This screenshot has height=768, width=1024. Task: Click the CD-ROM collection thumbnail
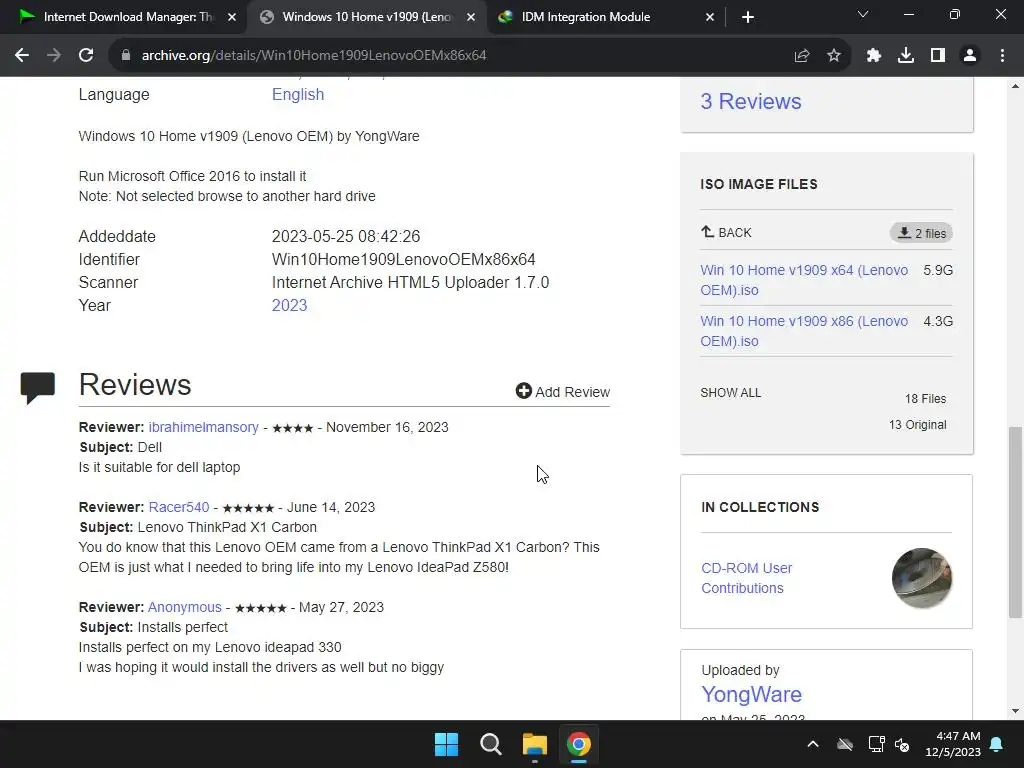(921, 578)
